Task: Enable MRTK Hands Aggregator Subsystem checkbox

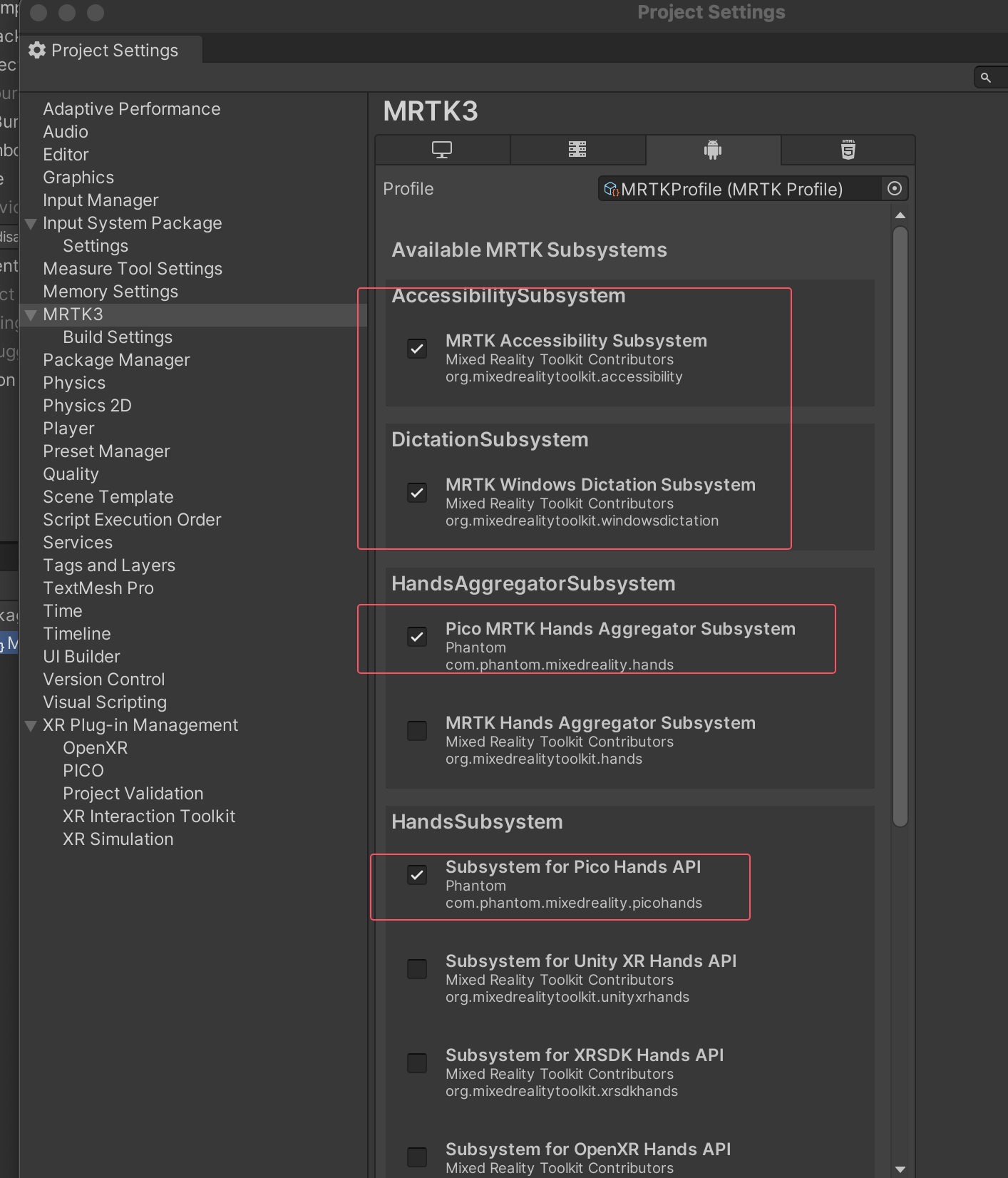Action: 417,731
